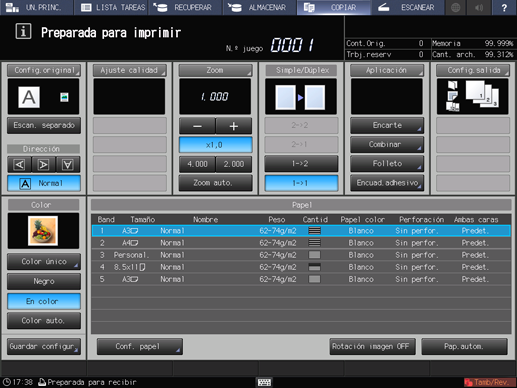The width and height of the screenshot is (517, 388).
Task: Click tray 3 paper quantity level icon
Action: (315, 255)
